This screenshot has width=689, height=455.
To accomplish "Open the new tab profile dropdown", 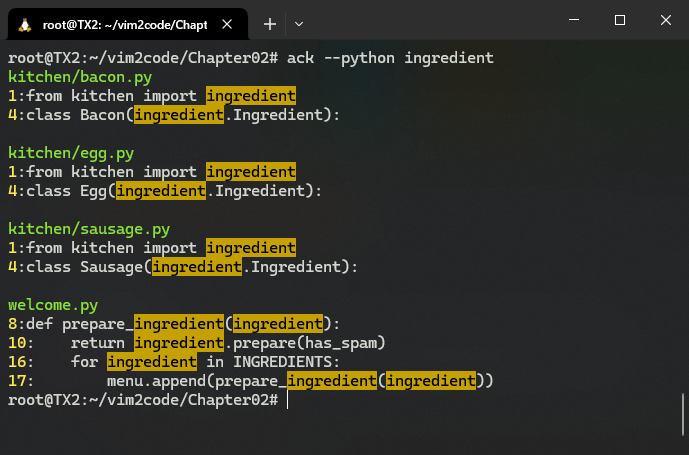I will (x=299, y=24).
